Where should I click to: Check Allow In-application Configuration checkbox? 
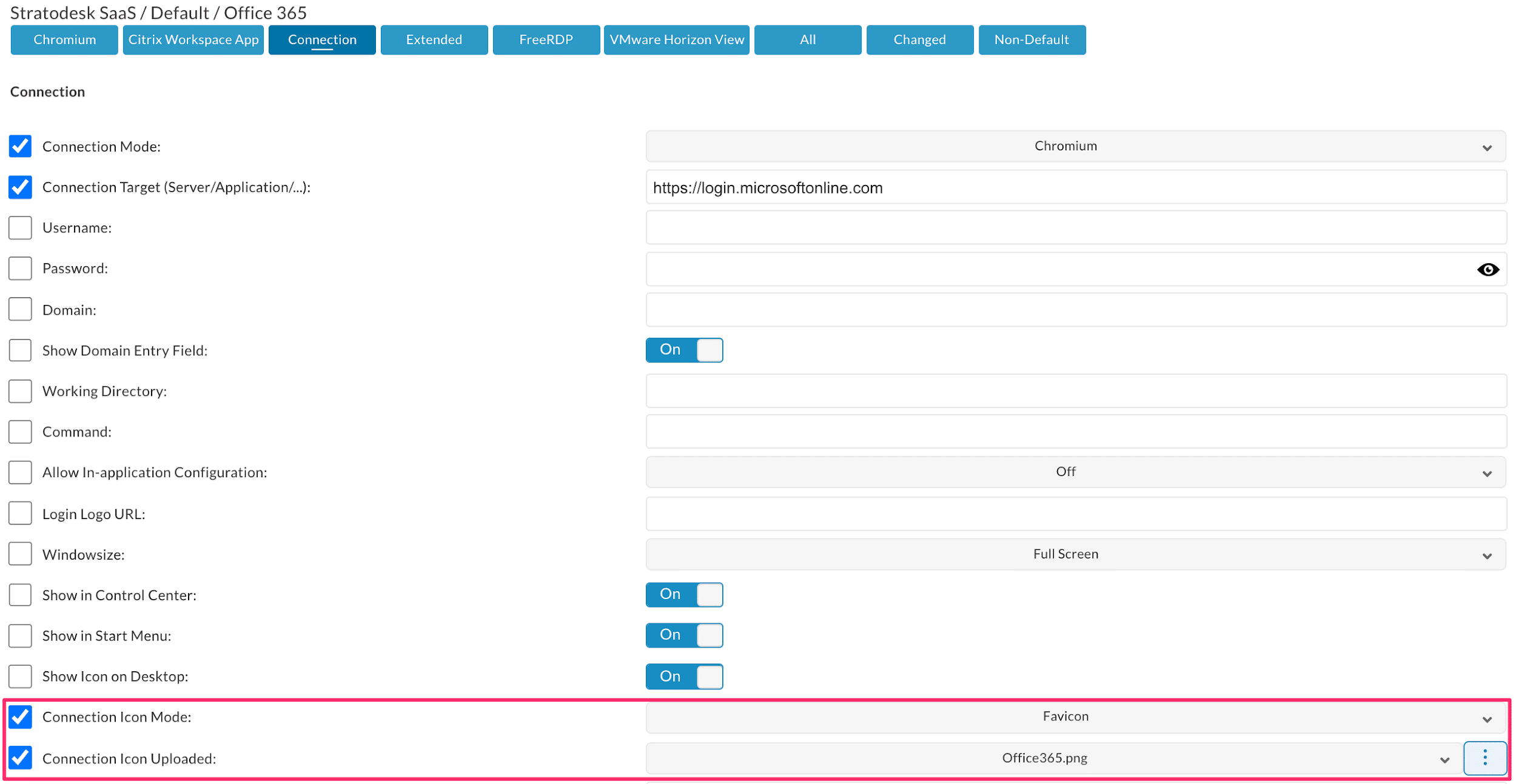click(20, 472)
